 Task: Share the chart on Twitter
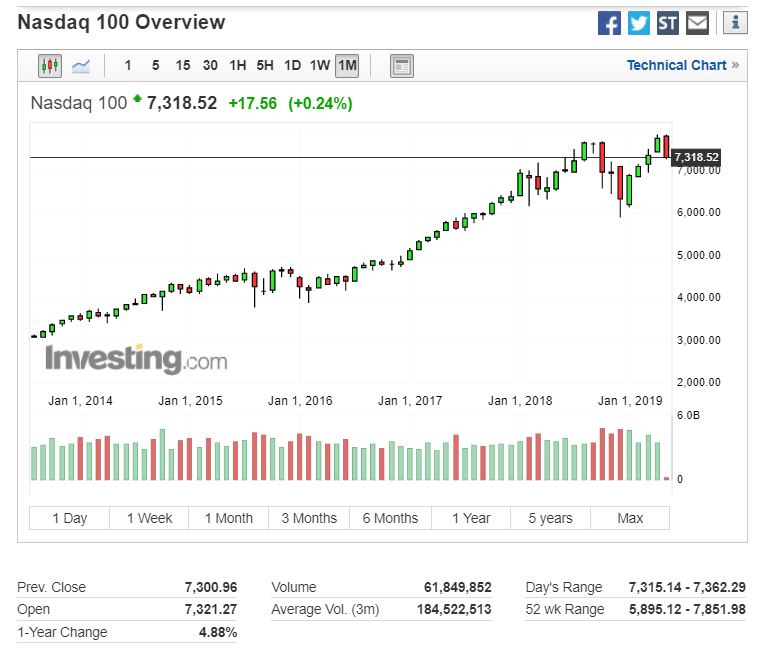[x=638, y=23]
